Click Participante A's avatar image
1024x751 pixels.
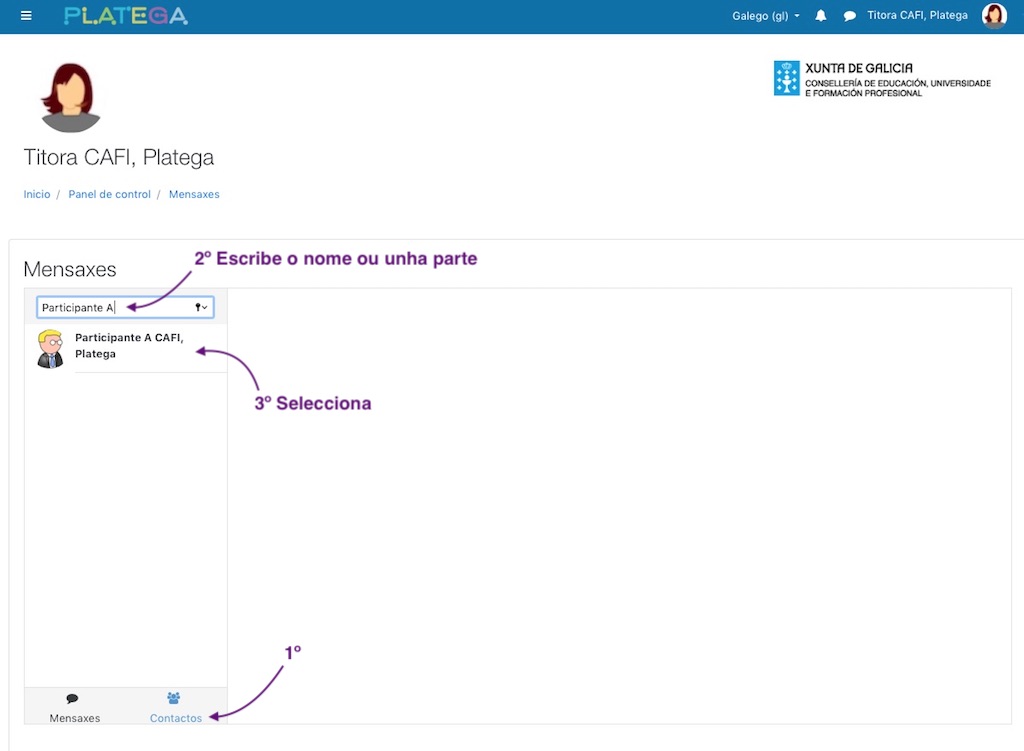(50, 349)
